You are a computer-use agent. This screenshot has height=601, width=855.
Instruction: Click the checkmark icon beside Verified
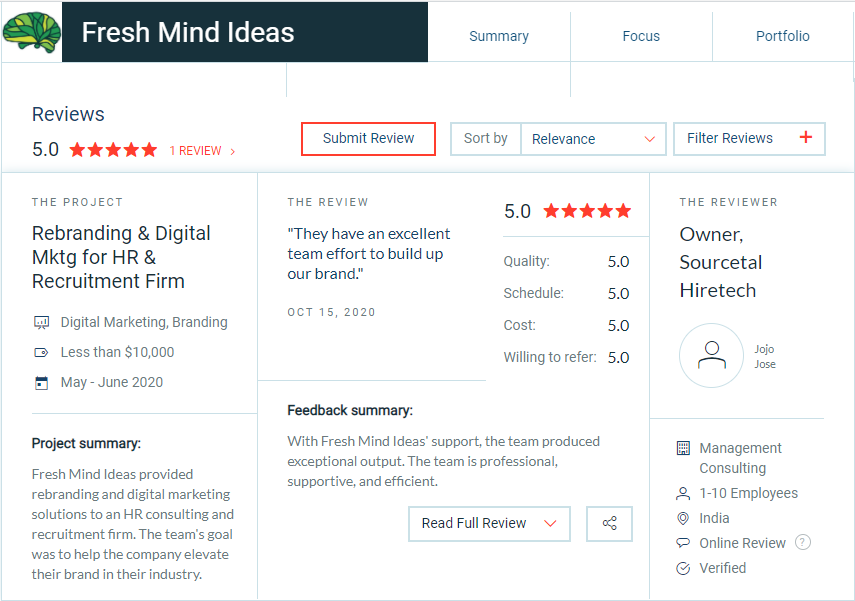[x=683, y=568]
